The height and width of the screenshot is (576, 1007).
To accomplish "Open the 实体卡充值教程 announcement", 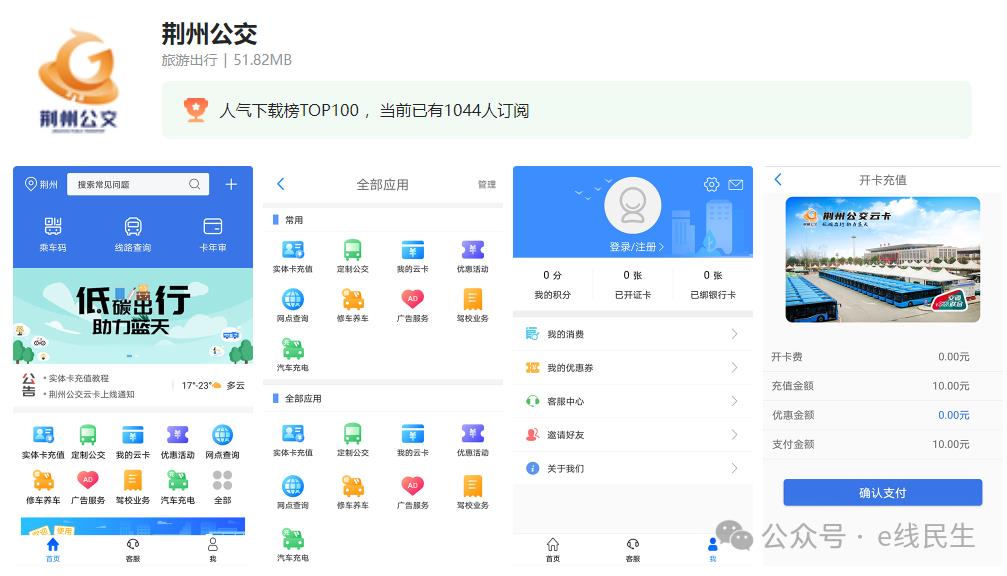I will (x=76, y=378).
